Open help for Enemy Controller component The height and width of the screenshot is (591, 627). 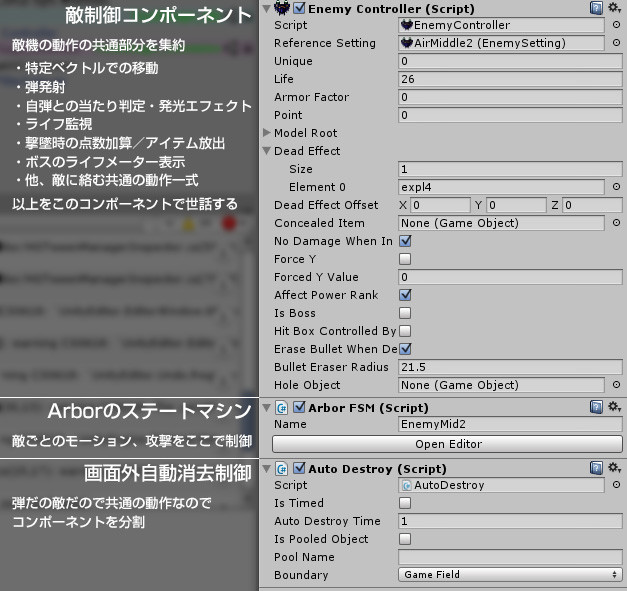(x=596, y=8)
